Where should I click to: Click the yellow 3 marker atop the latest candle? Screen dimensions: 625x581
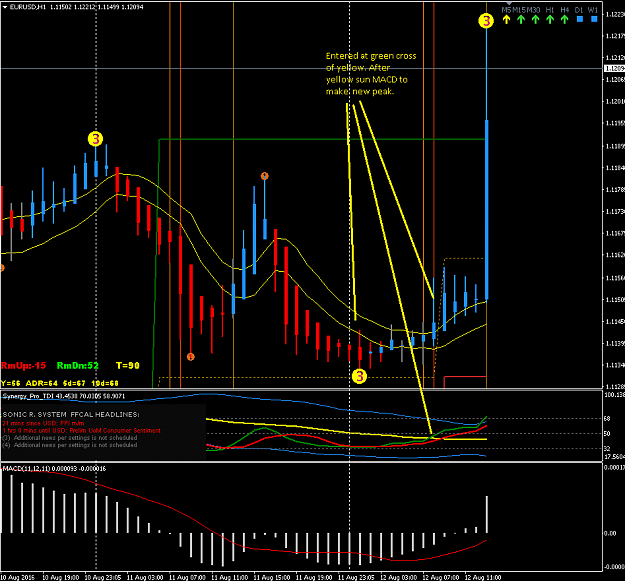[486, 21]
